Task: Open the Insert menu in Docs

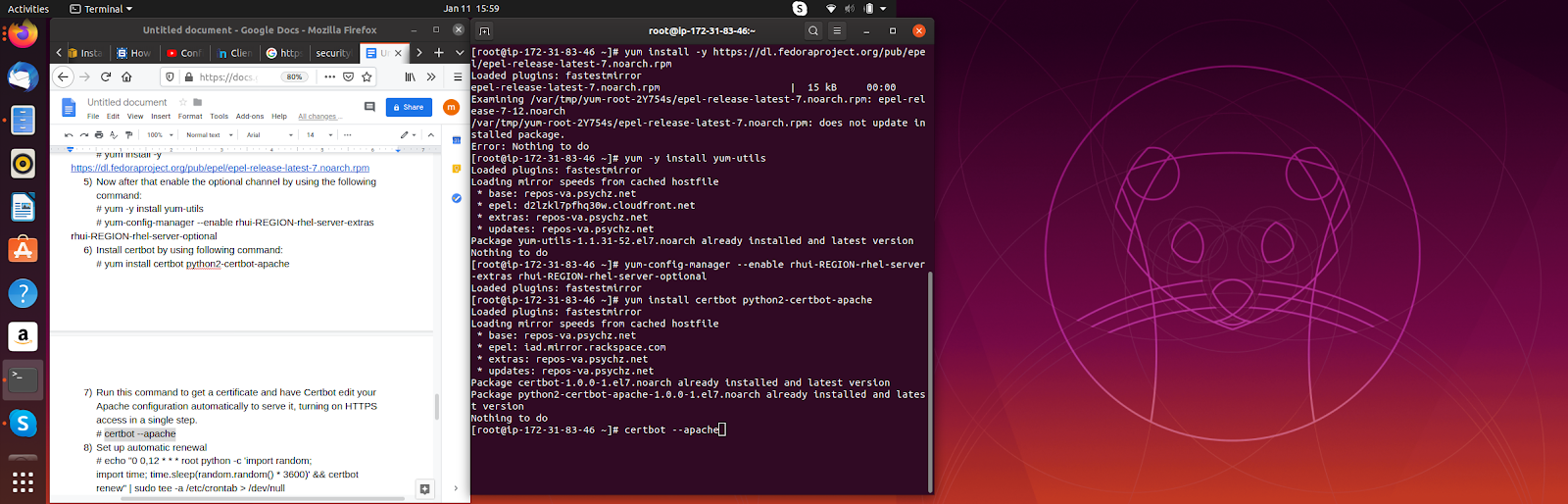Action: pos(161,116)
